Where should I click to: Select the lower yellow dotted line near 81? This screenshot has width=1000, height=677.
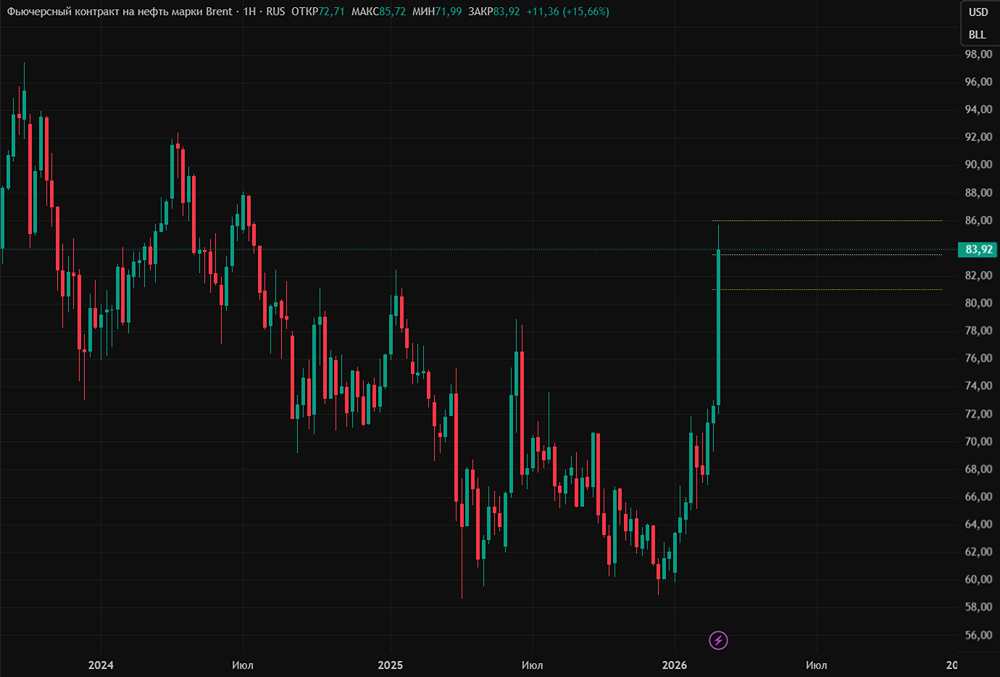pyautogui.click(x=827, y=289)
